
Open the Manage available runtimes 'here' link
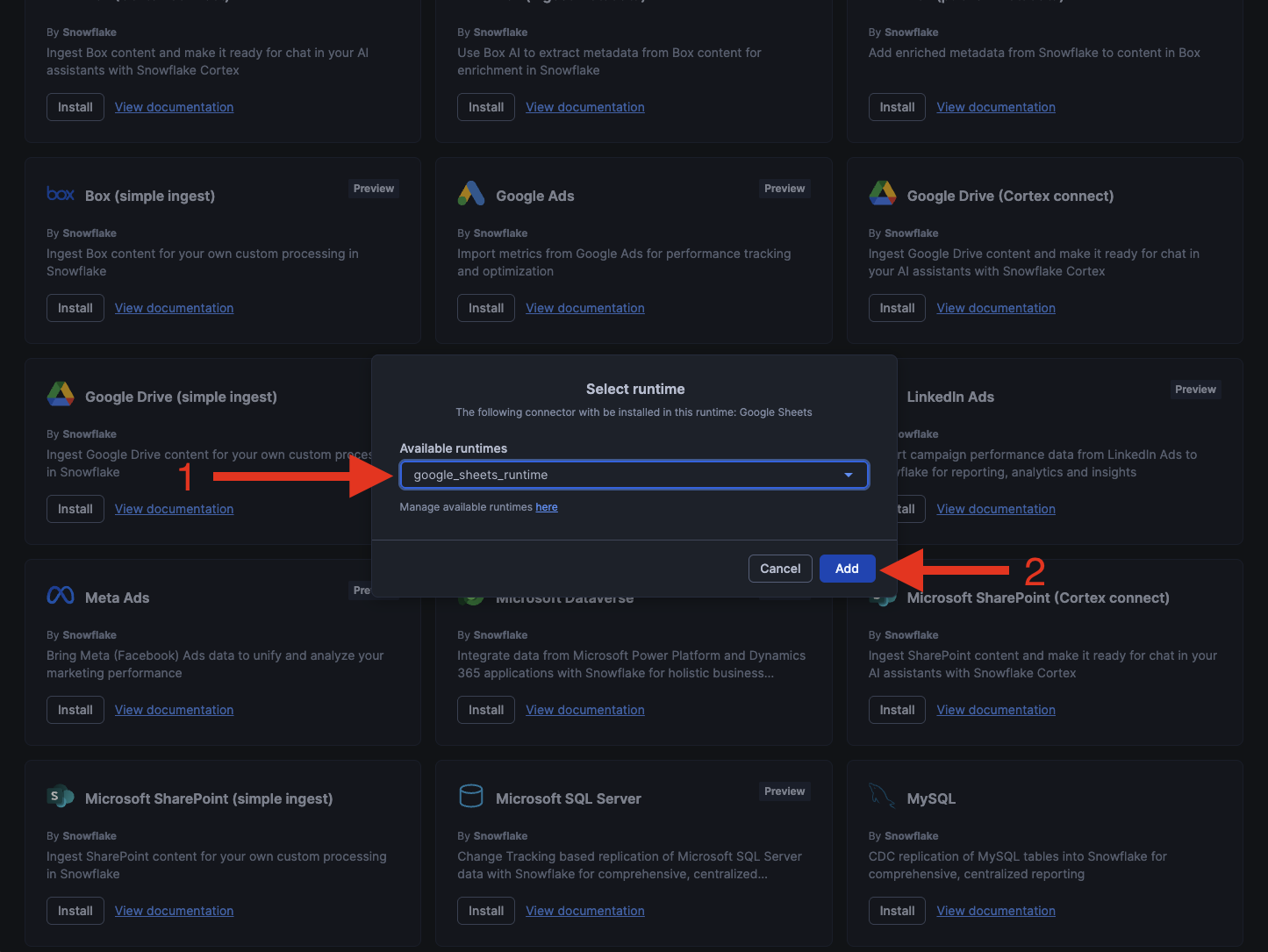pyautogui.click(x=546, y=507)
